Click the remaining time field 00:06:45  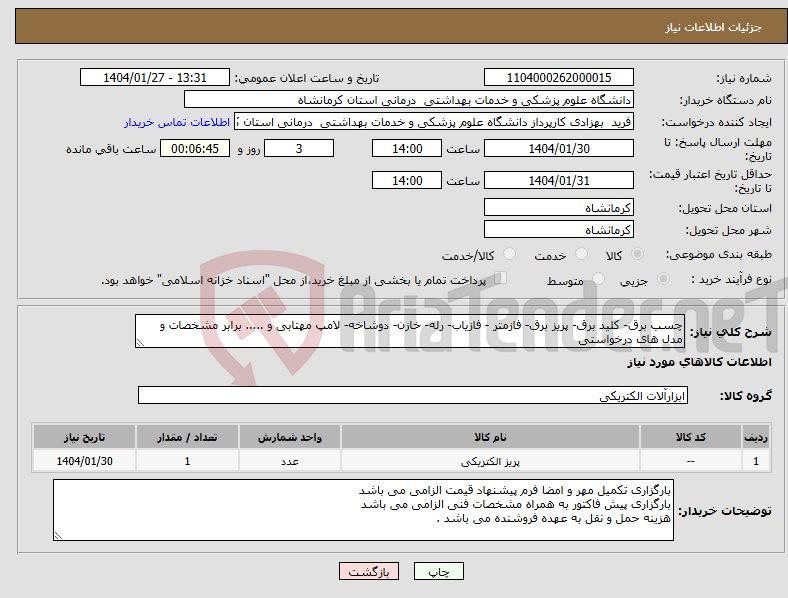point(195,148)
